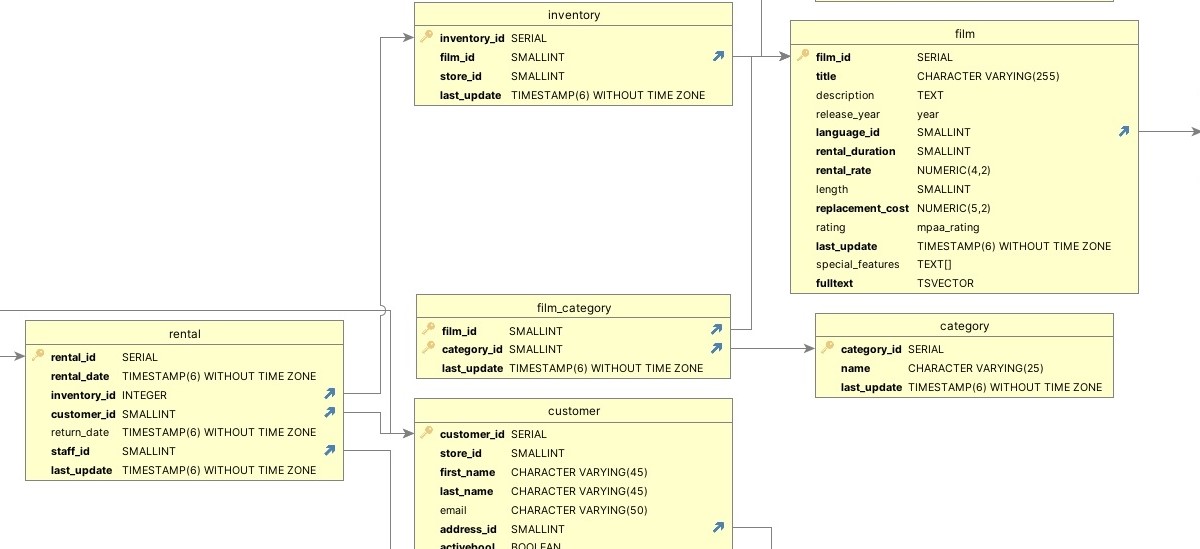Click the mpaa_rating data type in film

(948, 227)
